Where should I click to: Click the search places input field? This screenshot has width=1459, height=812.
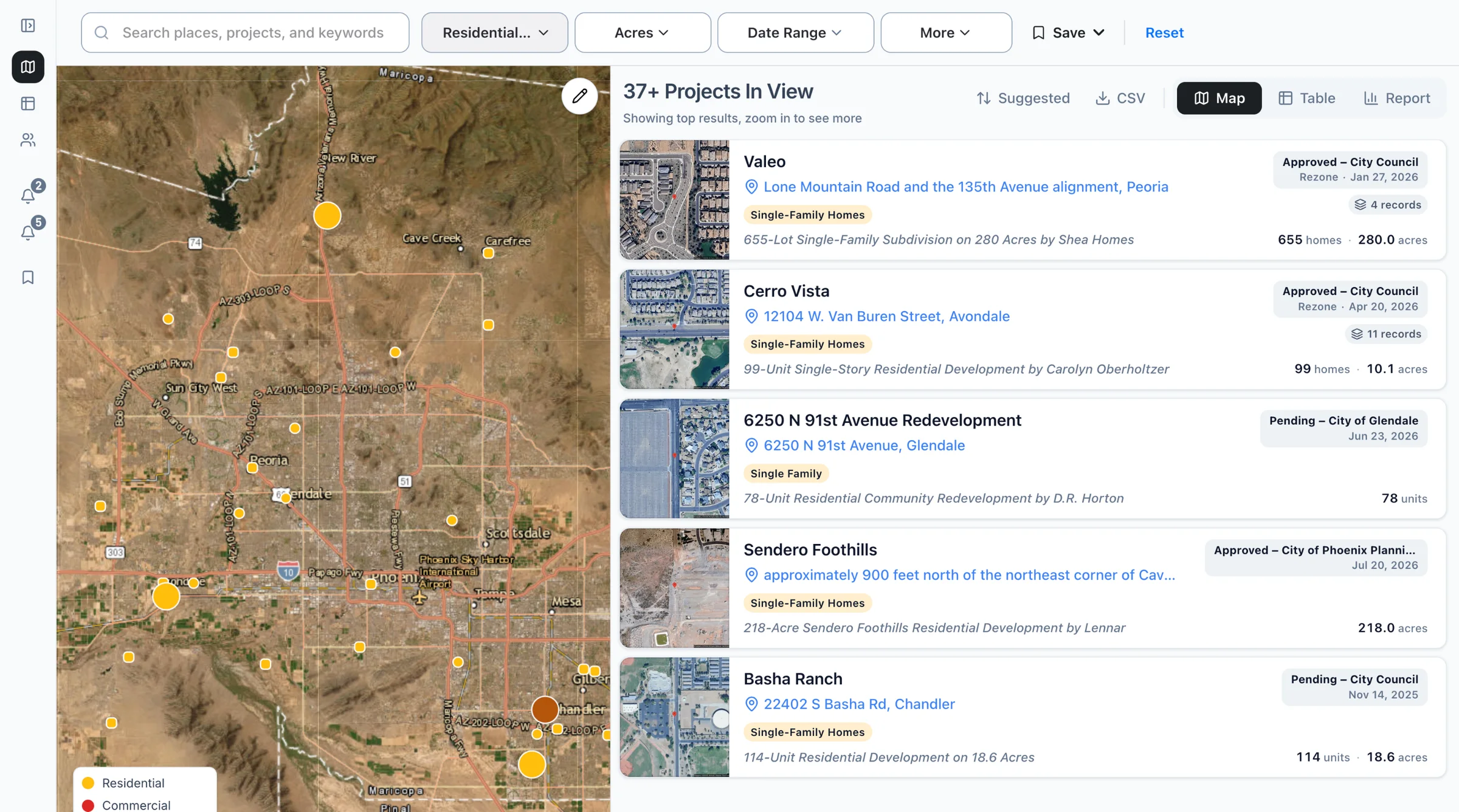coord(245,33)
